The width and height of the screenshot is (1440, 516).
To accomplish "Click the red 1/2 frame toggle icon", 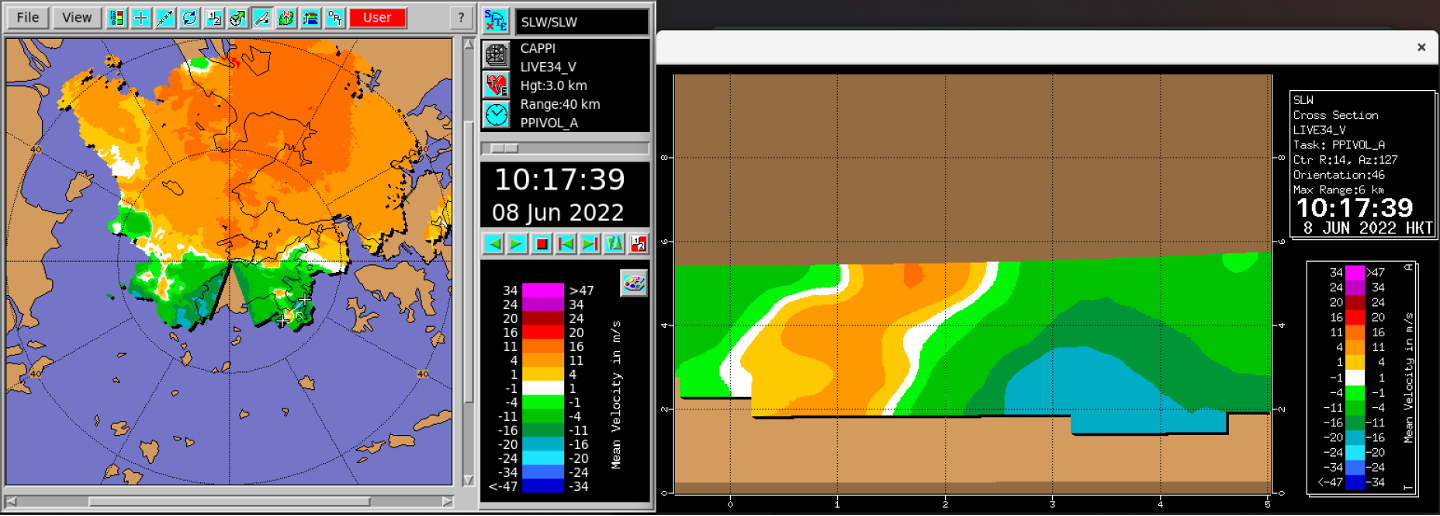I will [x=638, y=243].
